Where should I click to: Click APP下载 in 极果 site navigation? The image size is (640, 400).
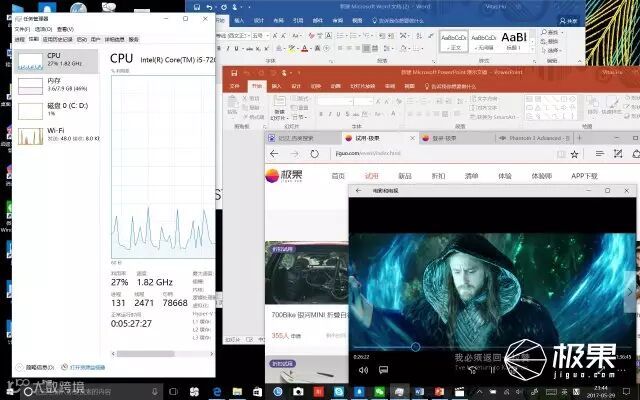click(x=584, y=176)
